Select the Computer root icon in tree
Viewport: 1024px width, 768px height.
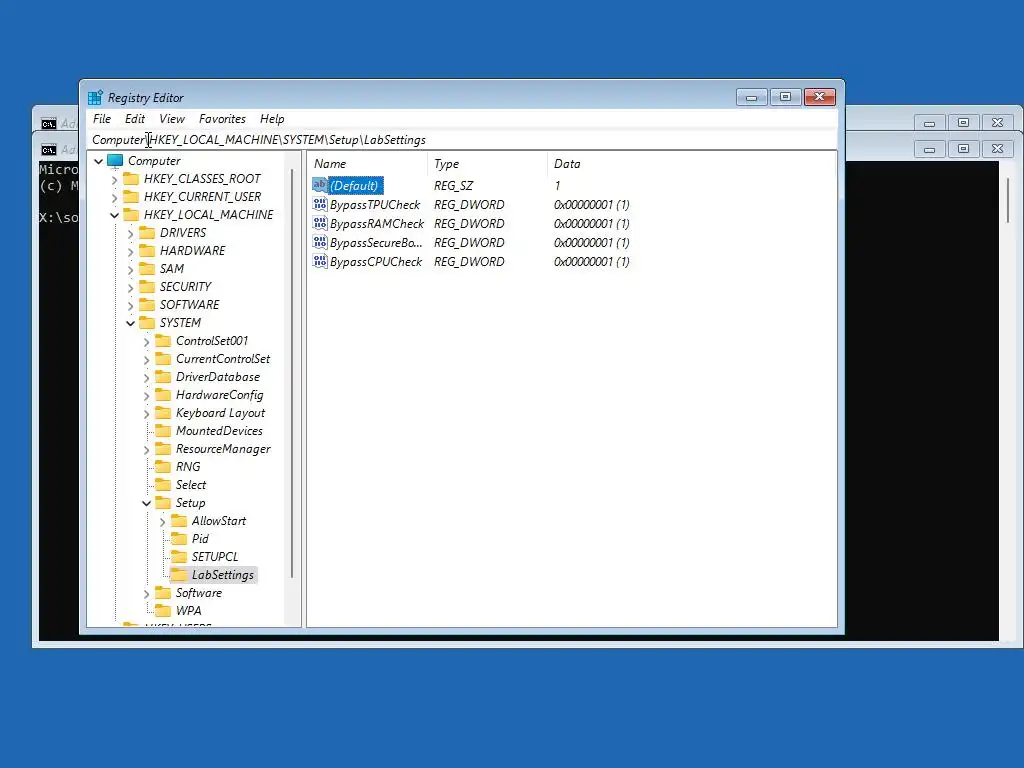coord(115,161)
